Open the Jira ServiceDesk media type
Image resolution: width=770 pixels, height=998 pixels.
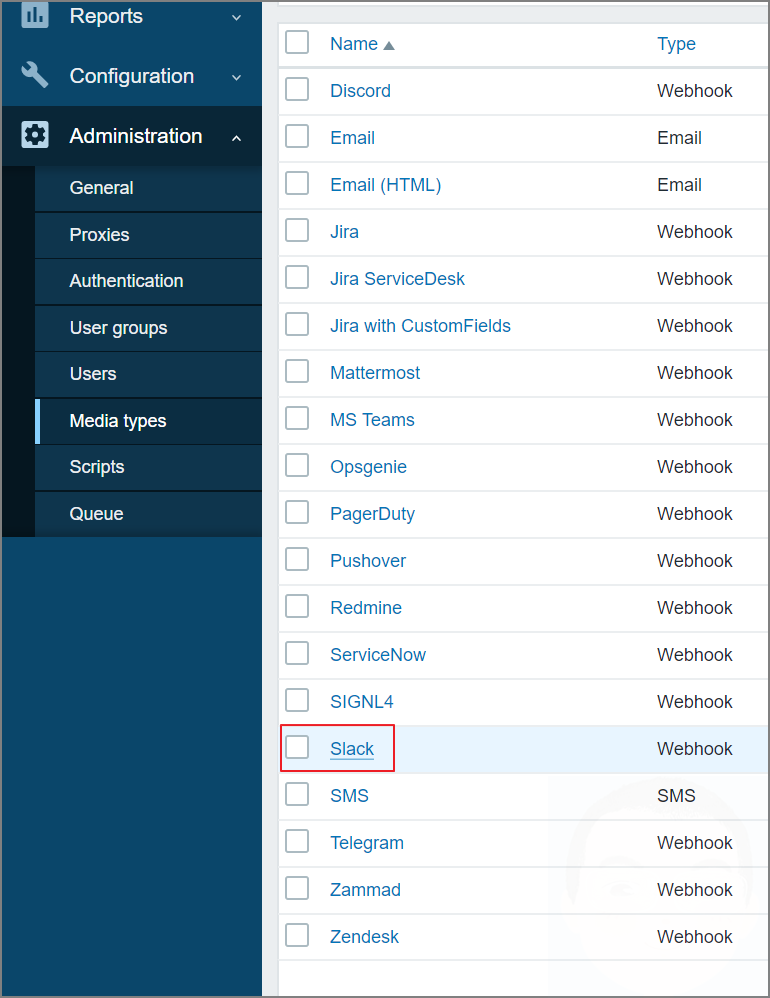pos(397,278)
